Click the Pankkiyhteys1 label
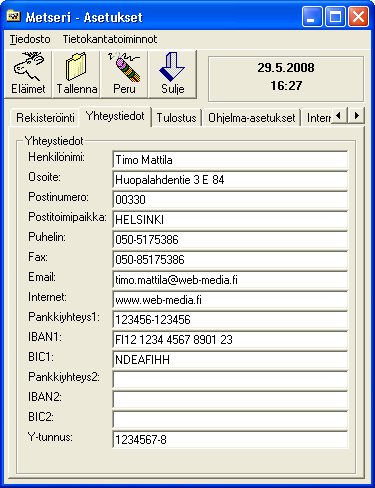The image size is (375, 488). click(64, 317)
